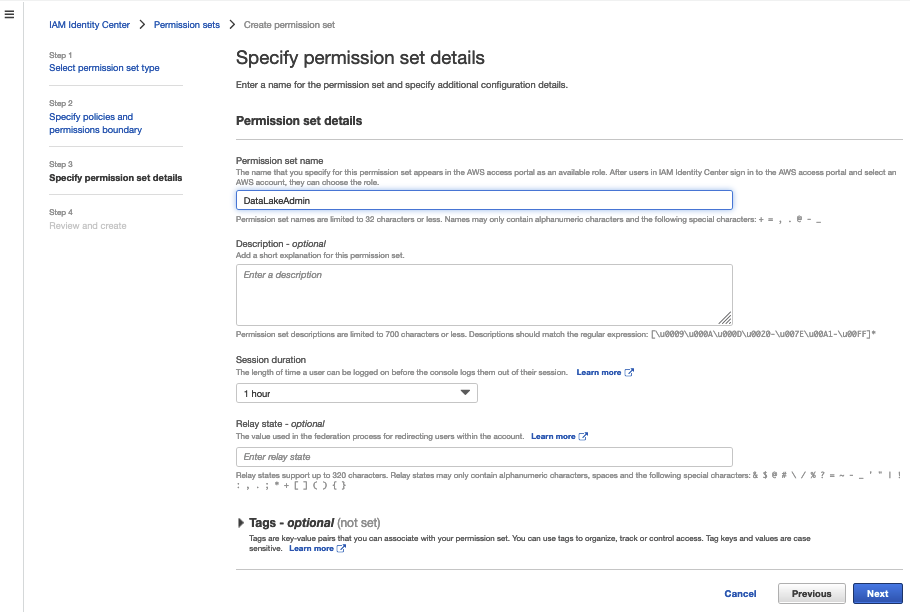Image resolution: width=910 pixels, height=612 pixels.
Task: Cancel the permission set creation
Action: pos(740,593)
